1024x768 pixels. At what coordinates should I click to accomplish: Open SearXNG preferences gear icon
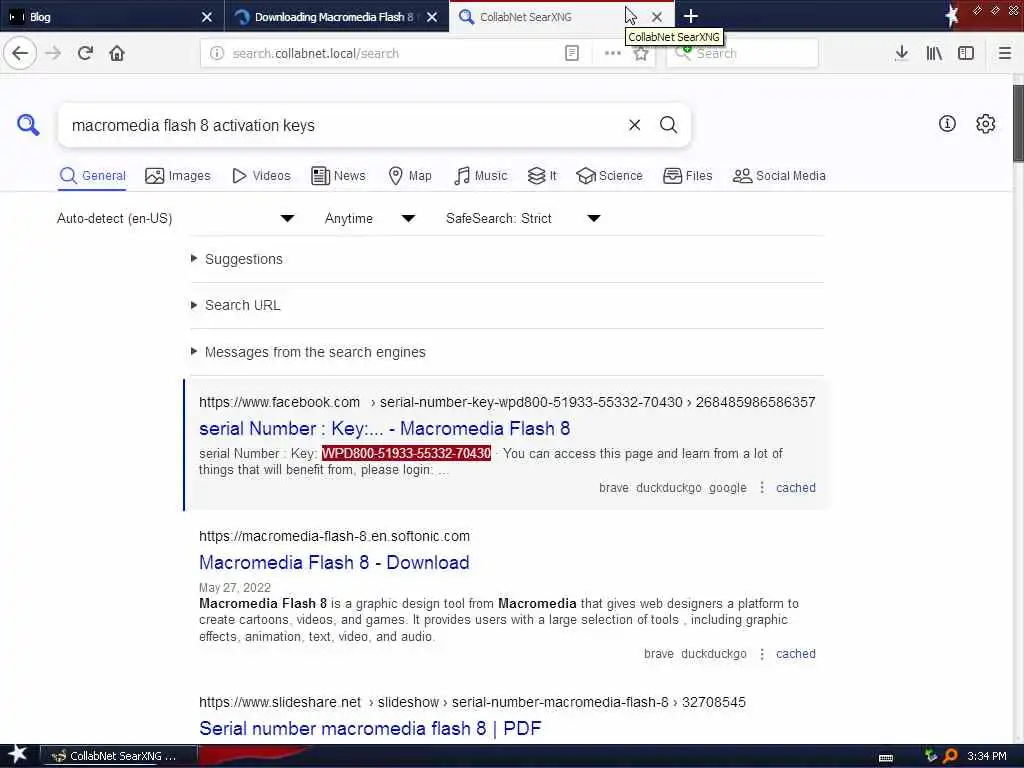(x=985, y=123)
